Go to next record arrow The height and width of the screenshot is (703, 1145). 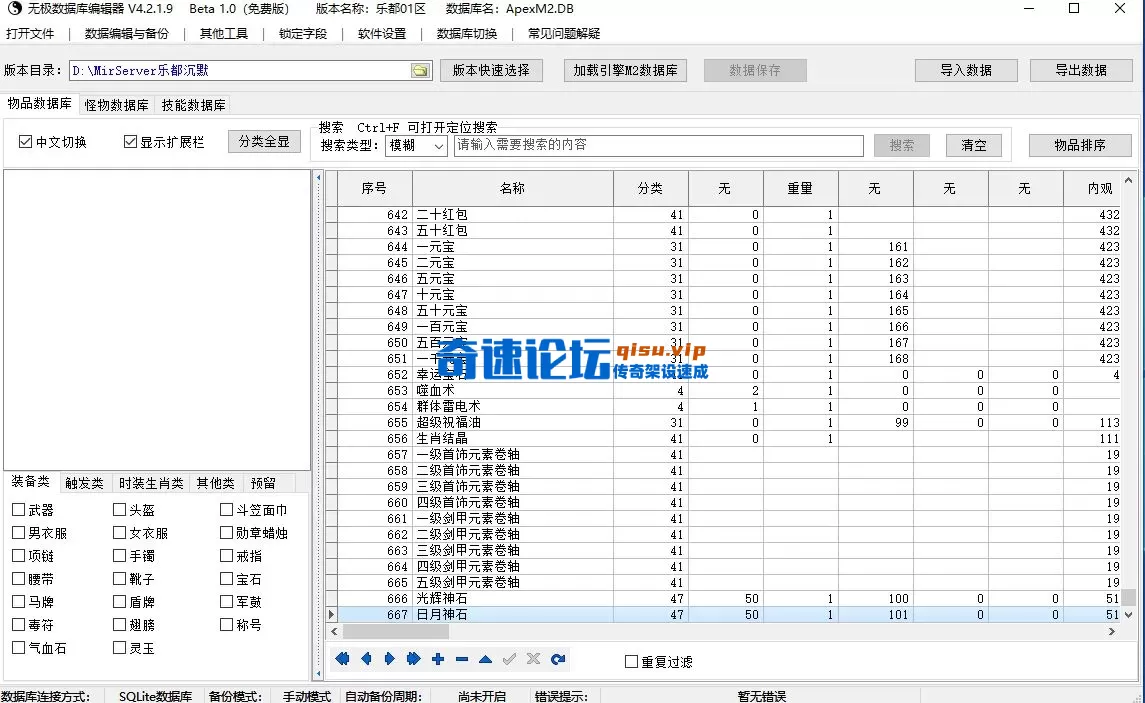coord(390,659)
